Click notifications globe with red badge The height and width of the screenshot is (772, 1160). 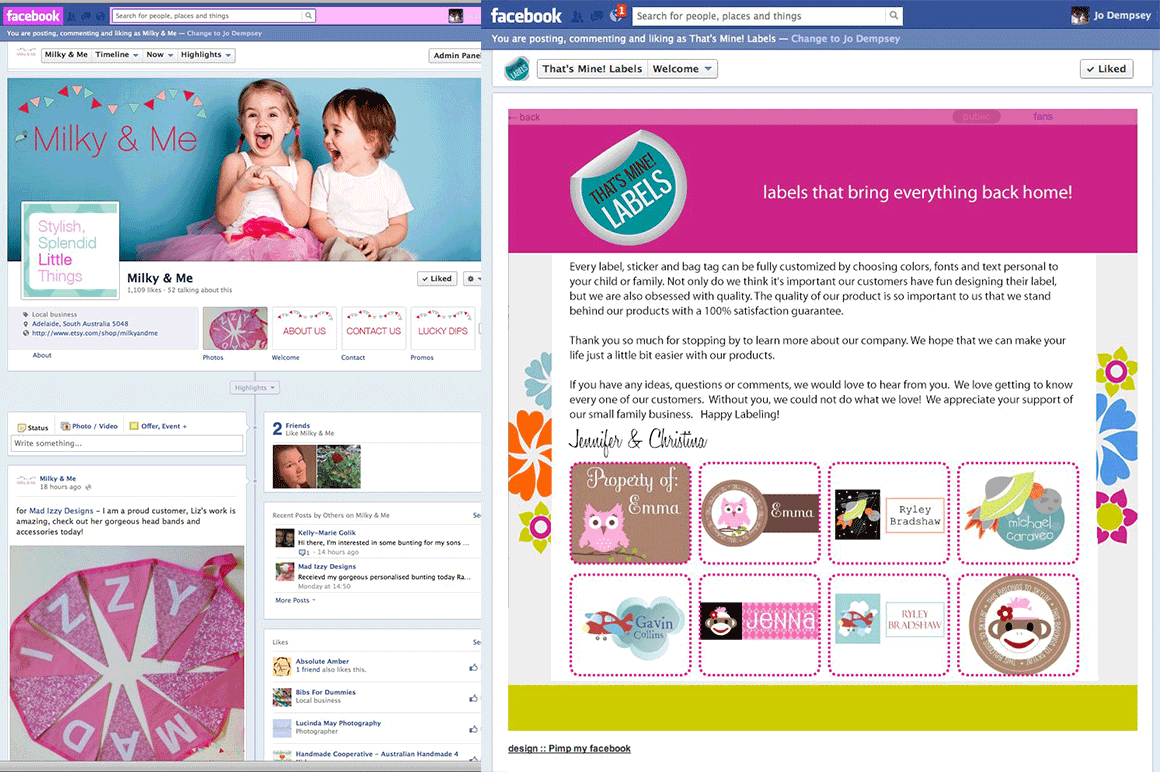616,16
